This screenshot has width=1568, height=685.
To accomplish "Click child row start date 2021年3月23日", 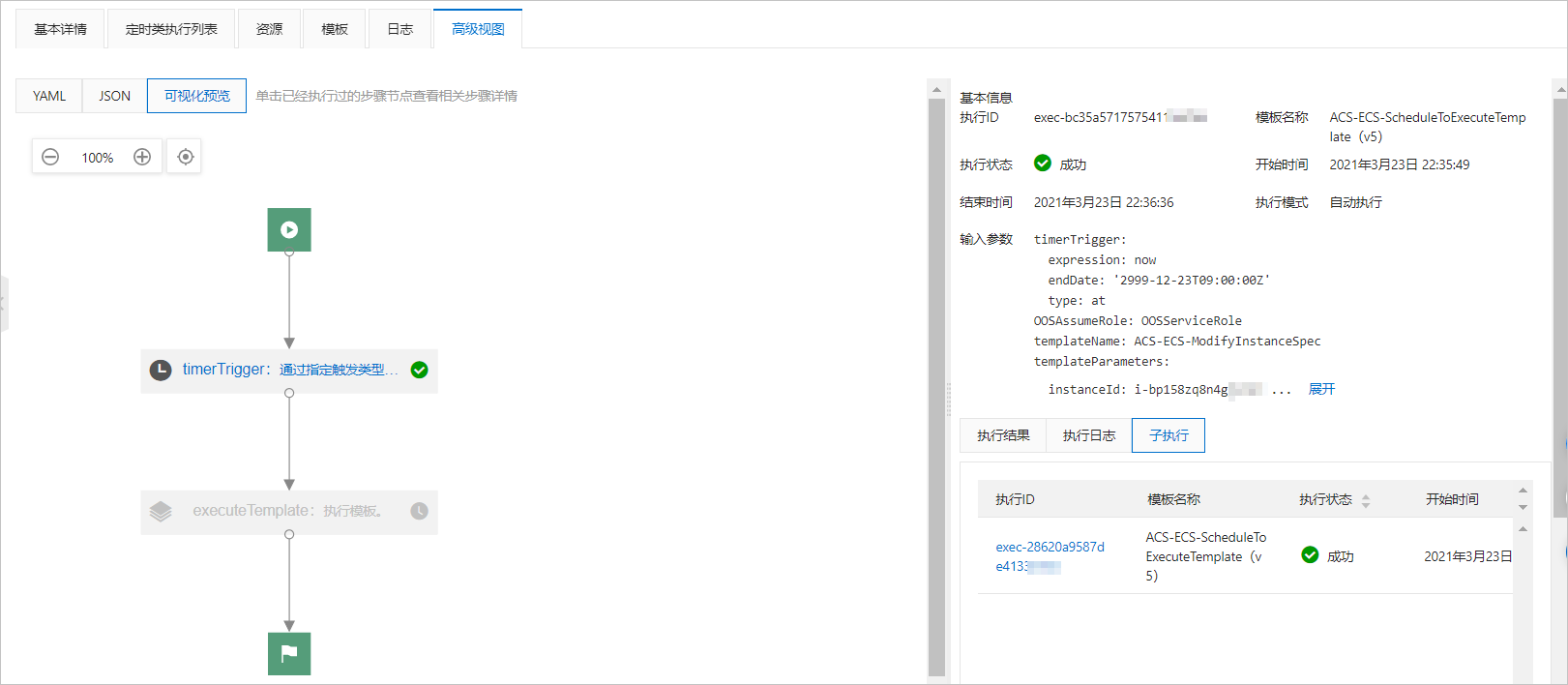I will pyautogui.click(x=1467, y=556).
